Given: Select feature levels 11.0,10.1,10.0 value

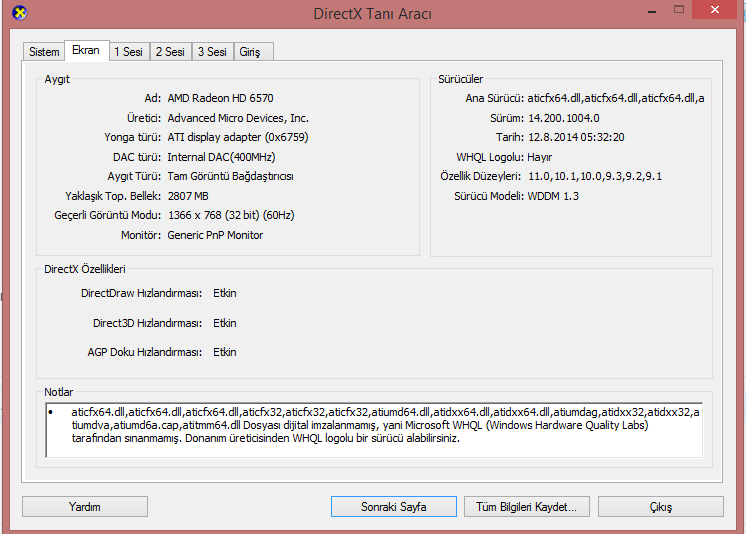Looking at the screenshot, I should click(x=595, y=176).
